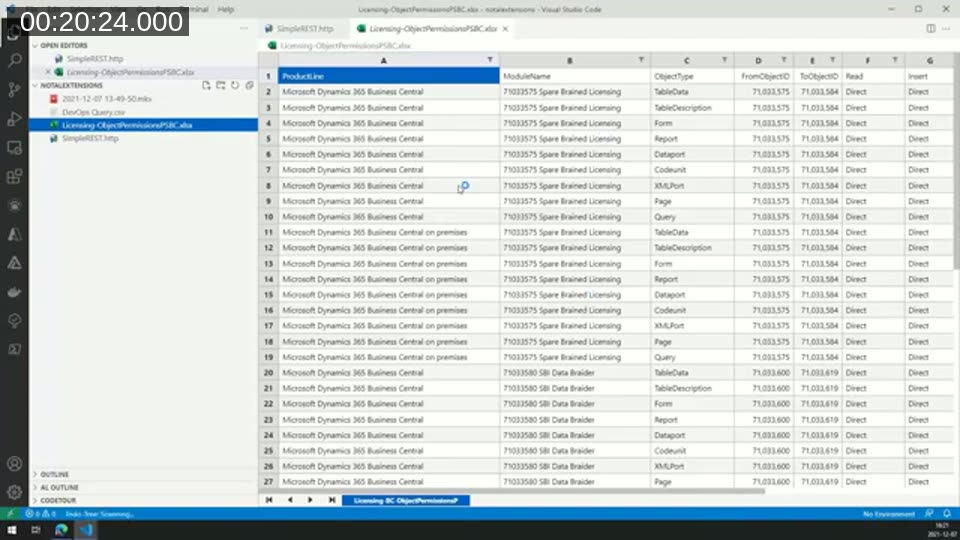Open filter dropdown for column D

coord(784,60)
